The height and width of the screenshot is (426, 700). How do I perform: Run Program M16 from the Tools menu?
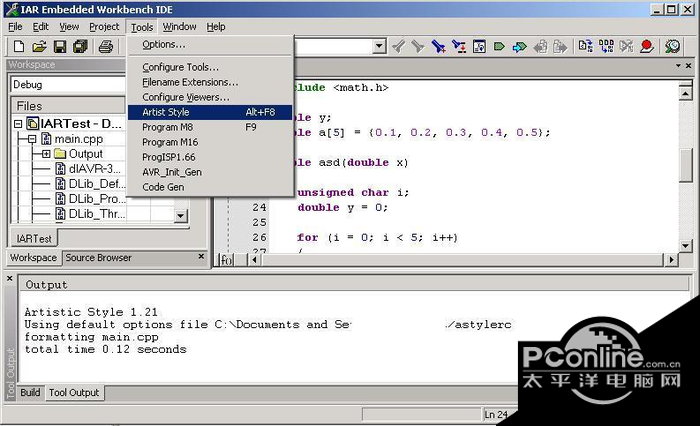point(210,142)
